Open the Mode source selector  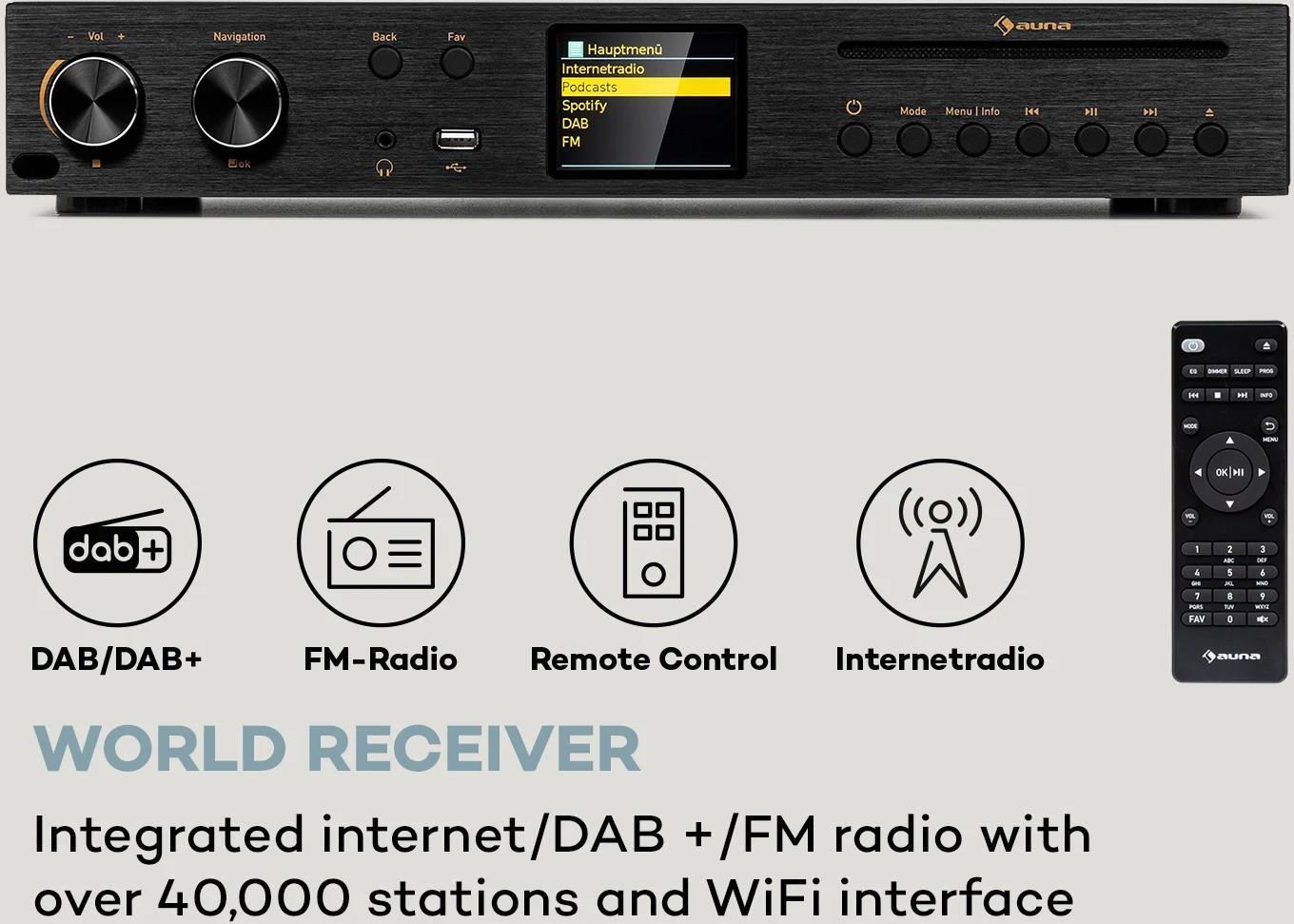[x=912, y=136]
